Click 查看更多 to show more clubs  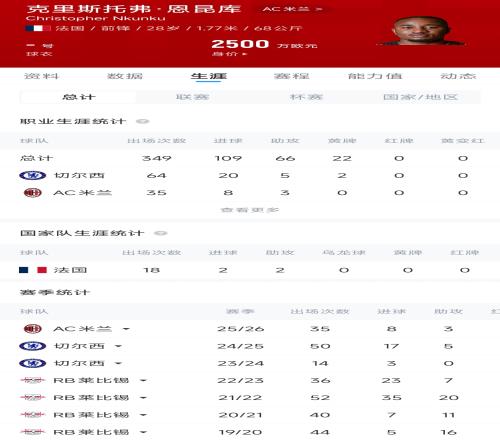(250, 210)
